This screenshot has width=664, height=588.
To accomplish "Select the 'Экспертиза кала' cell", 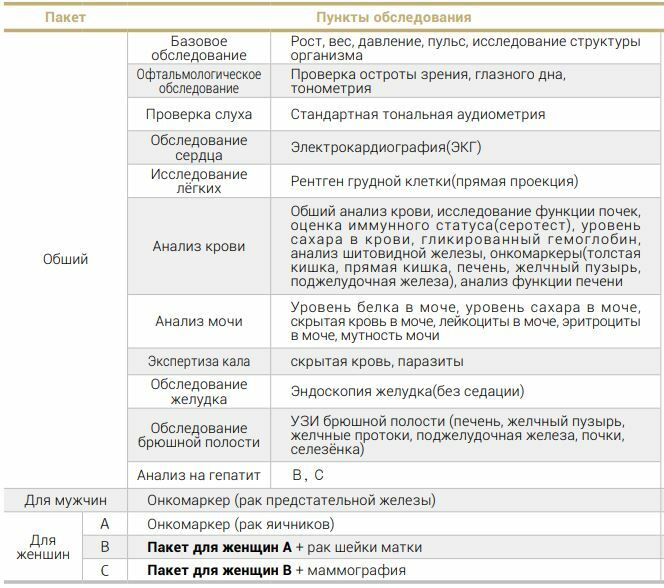I will [x=199, y=362].
